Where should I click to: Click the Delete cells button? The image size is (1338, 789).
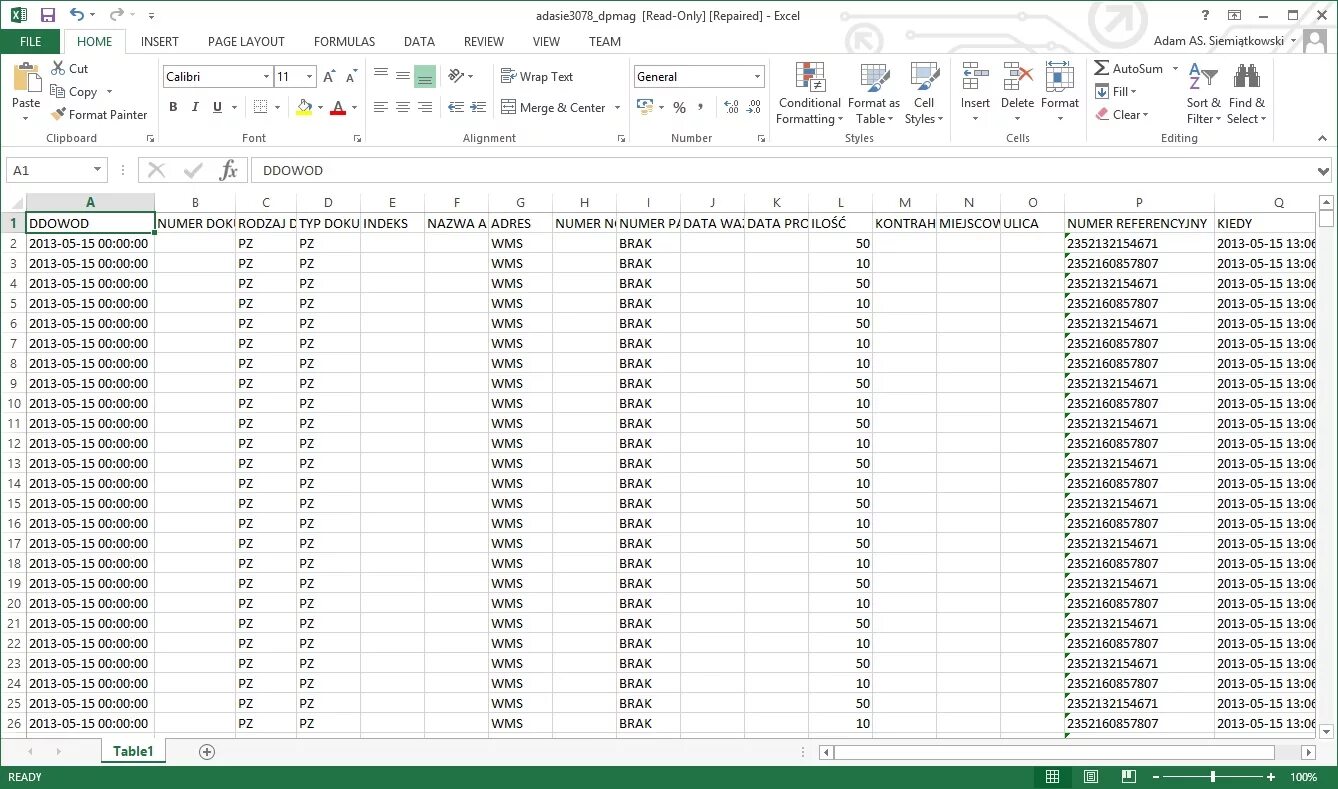[x=1017, y=94]
